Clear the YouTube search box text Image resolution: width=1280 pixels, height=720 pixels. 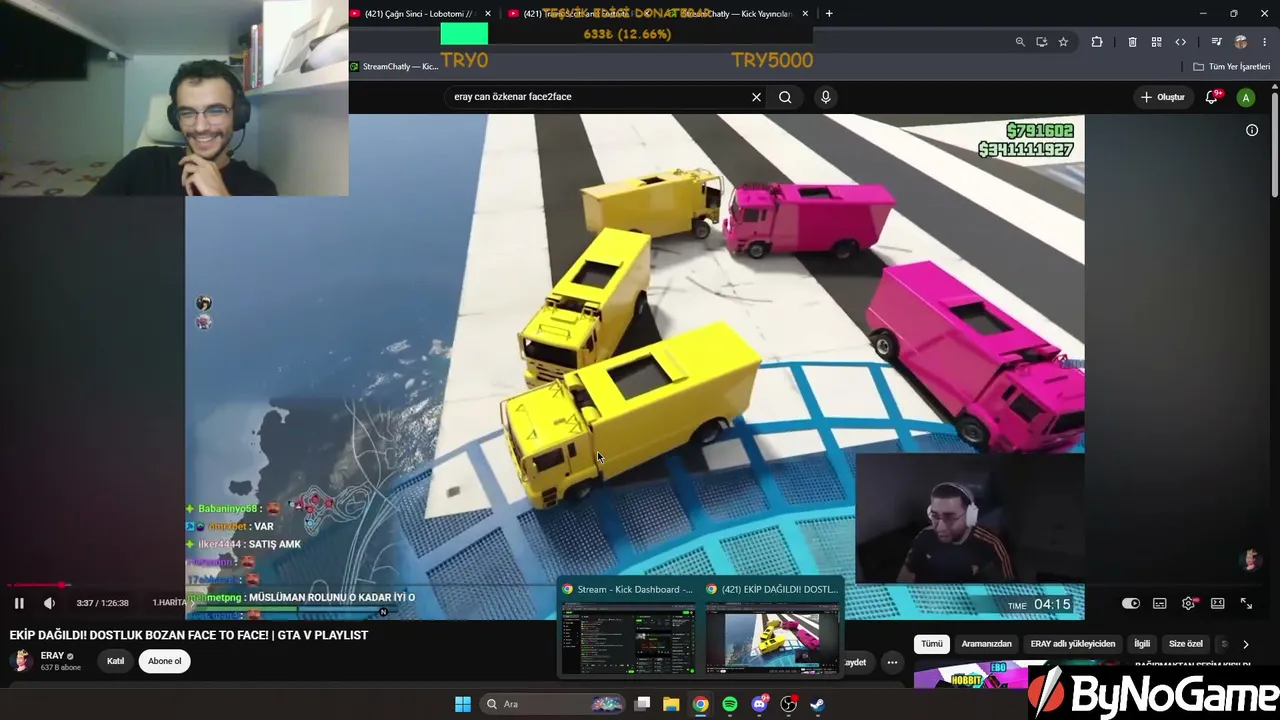(756, 97)
